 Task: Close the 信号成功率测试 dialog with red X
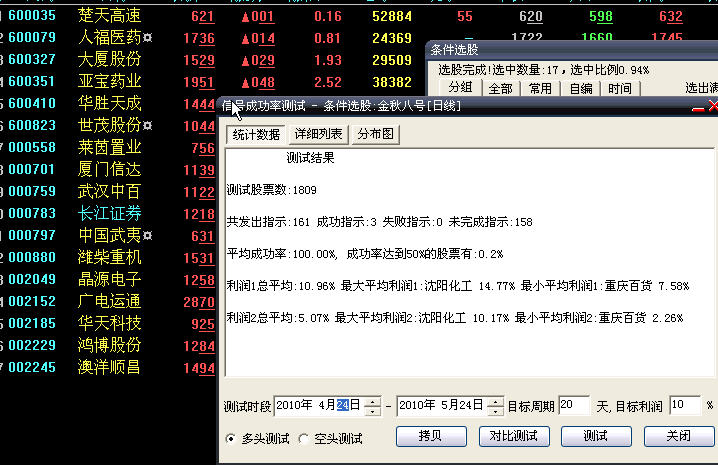pyautogui.click(x=713, y=106)
